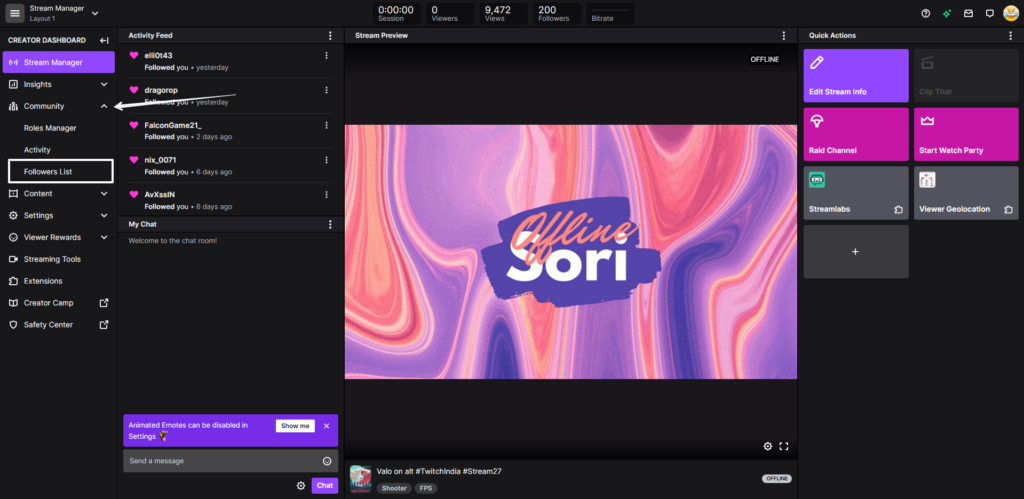Screen dimensions: 1024x499
Task: Open the Stream Manager layout dropdown
Action: pyautogui.click(x=95, y=13)
